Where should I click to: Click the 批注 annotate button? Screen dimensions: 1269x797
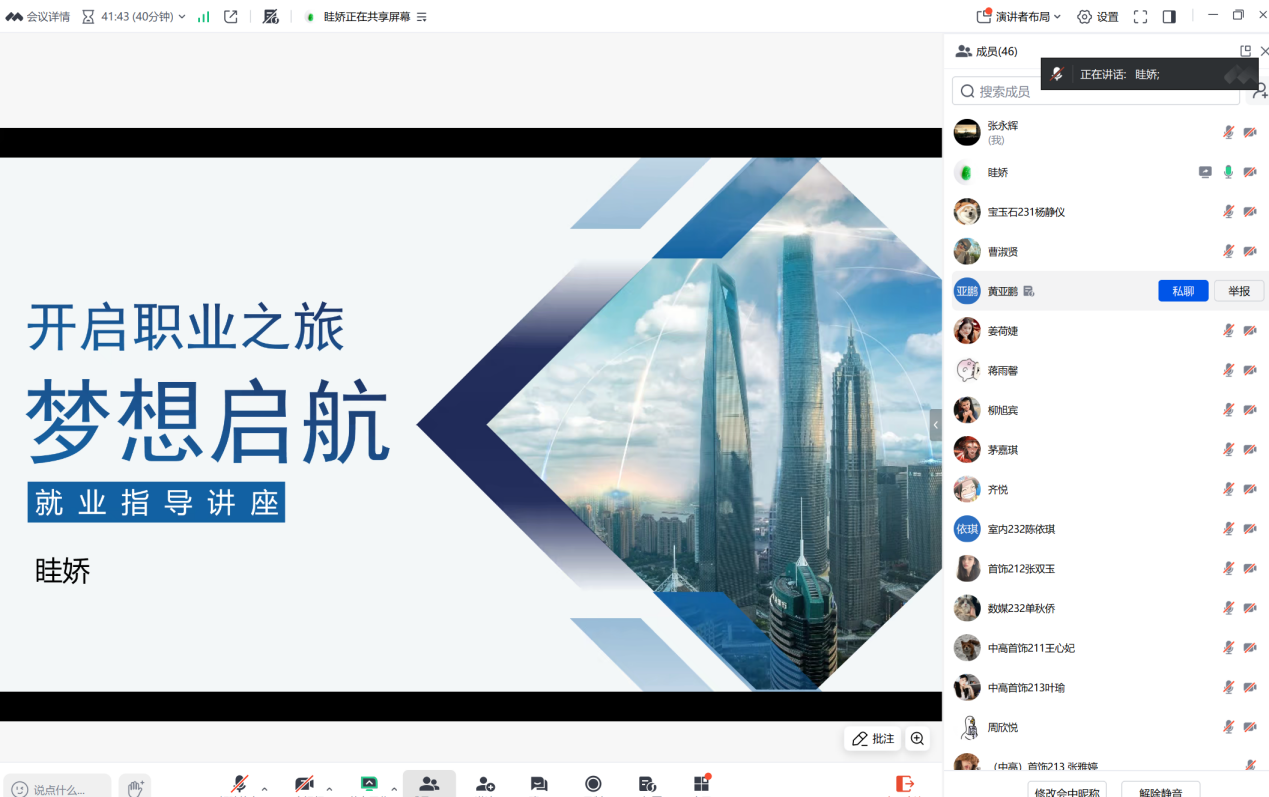(873, 739)
